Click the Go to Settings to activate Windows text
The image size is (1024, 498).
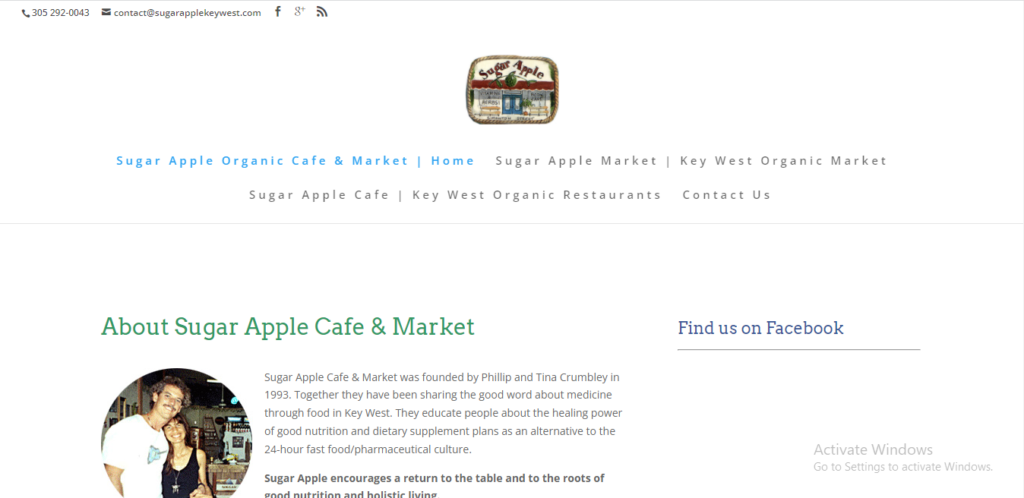pos(903,467)
